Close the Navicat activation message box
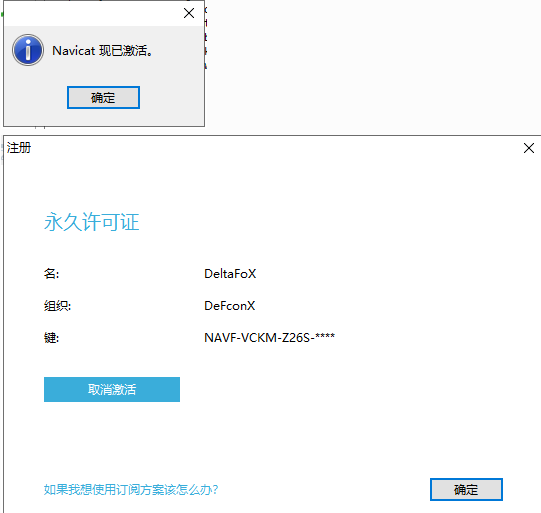The height and width of the screenshot is (513, 541). coord(189,13)
